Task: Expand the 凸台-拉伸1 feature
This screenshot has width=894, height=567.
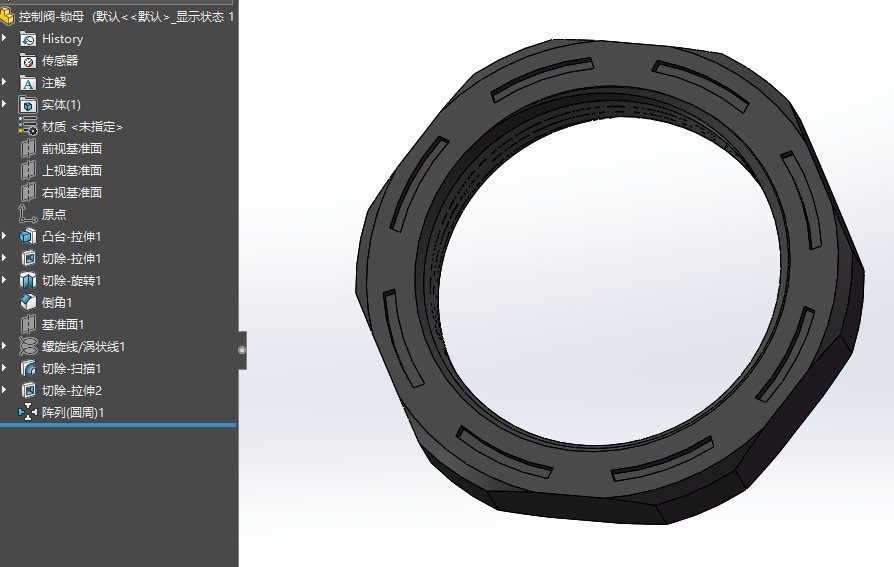Action: 5,236
